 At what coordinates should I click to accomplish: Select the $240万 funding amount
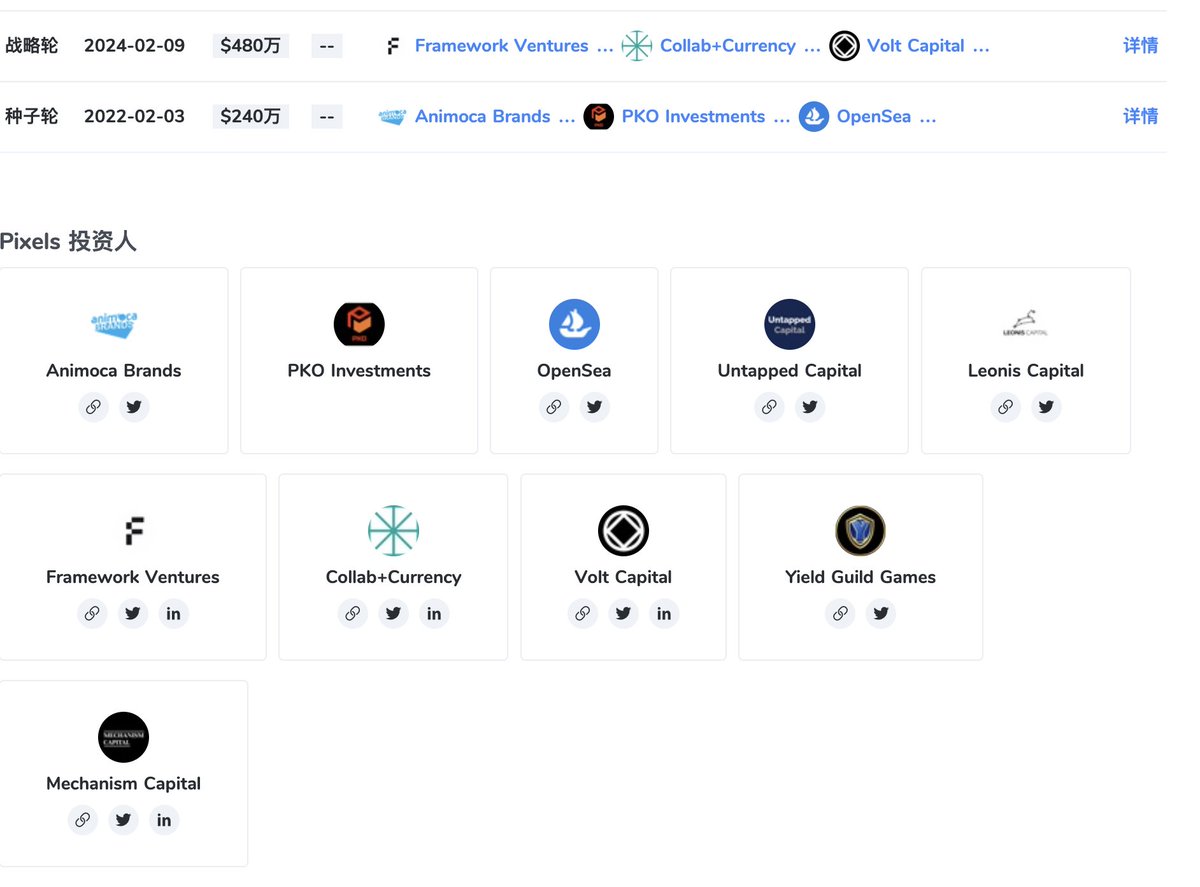[251, 116]
